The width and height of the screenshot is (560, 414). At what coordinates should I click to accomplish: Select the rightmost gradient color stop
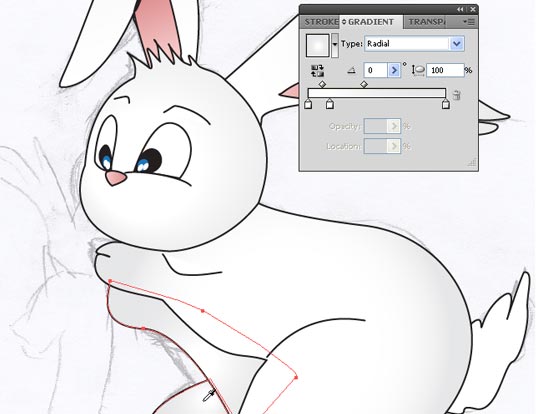click(445, 104)
